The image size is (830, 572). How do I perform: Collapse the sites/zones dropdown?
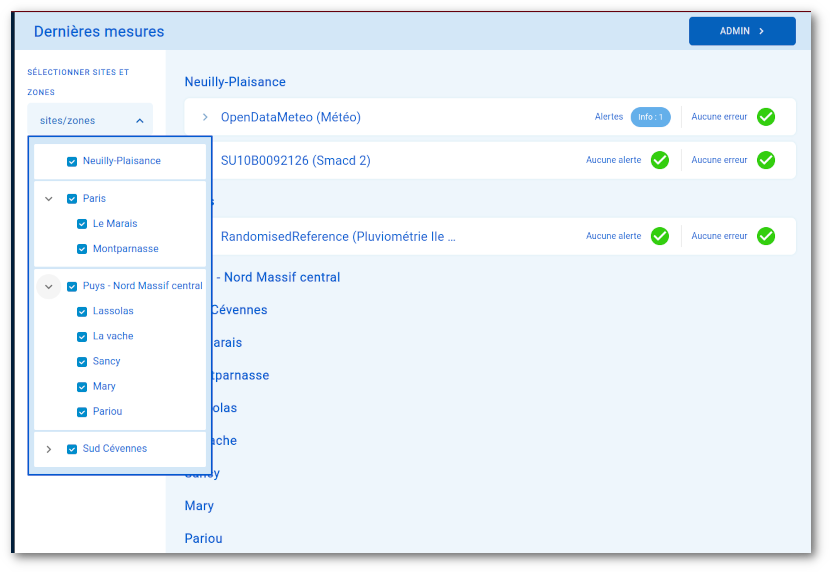[139, 121]
